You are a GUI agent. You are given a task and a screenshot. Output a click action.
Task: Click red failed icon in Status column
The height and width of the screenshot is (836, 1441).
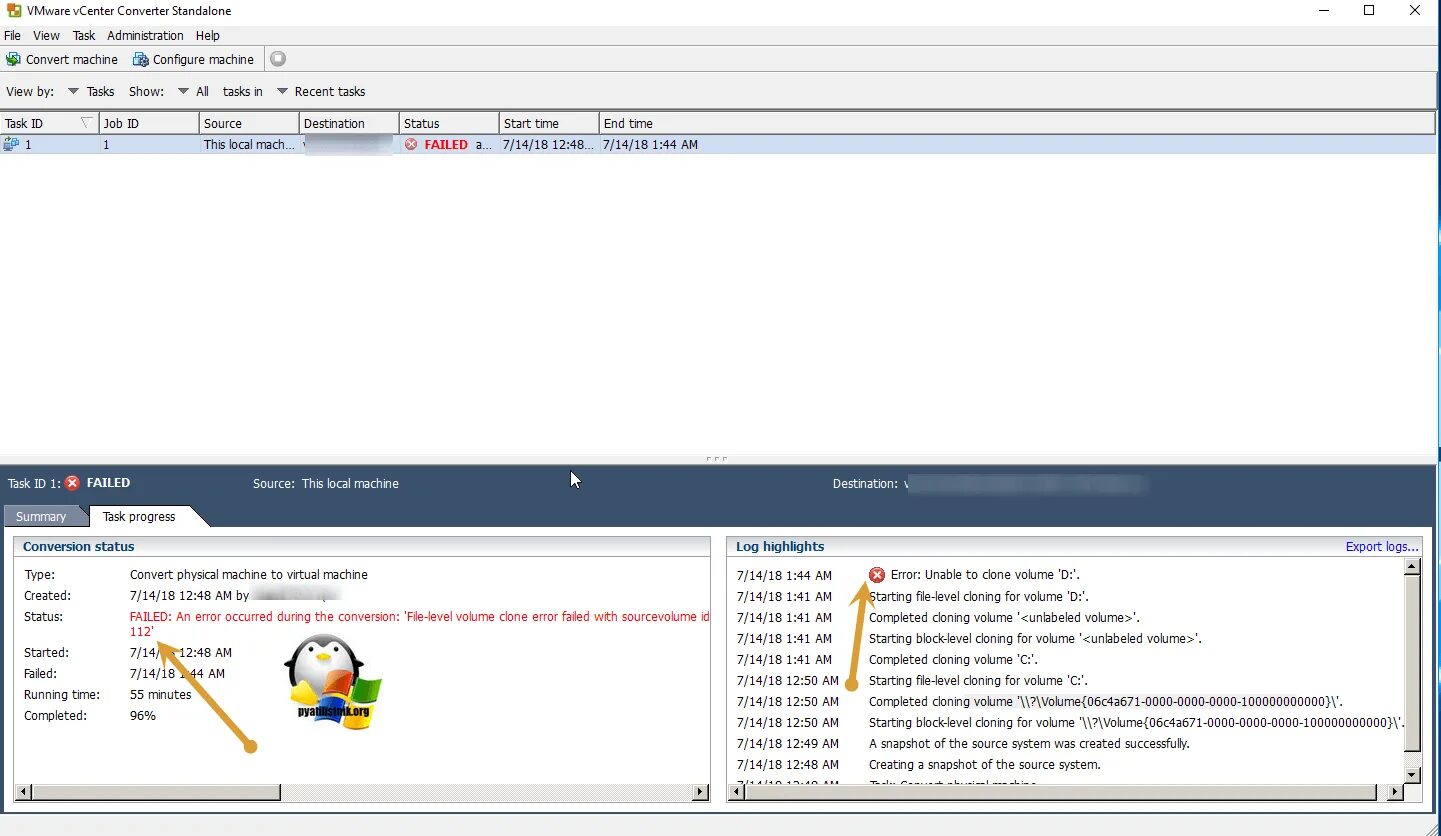[411, 144]
